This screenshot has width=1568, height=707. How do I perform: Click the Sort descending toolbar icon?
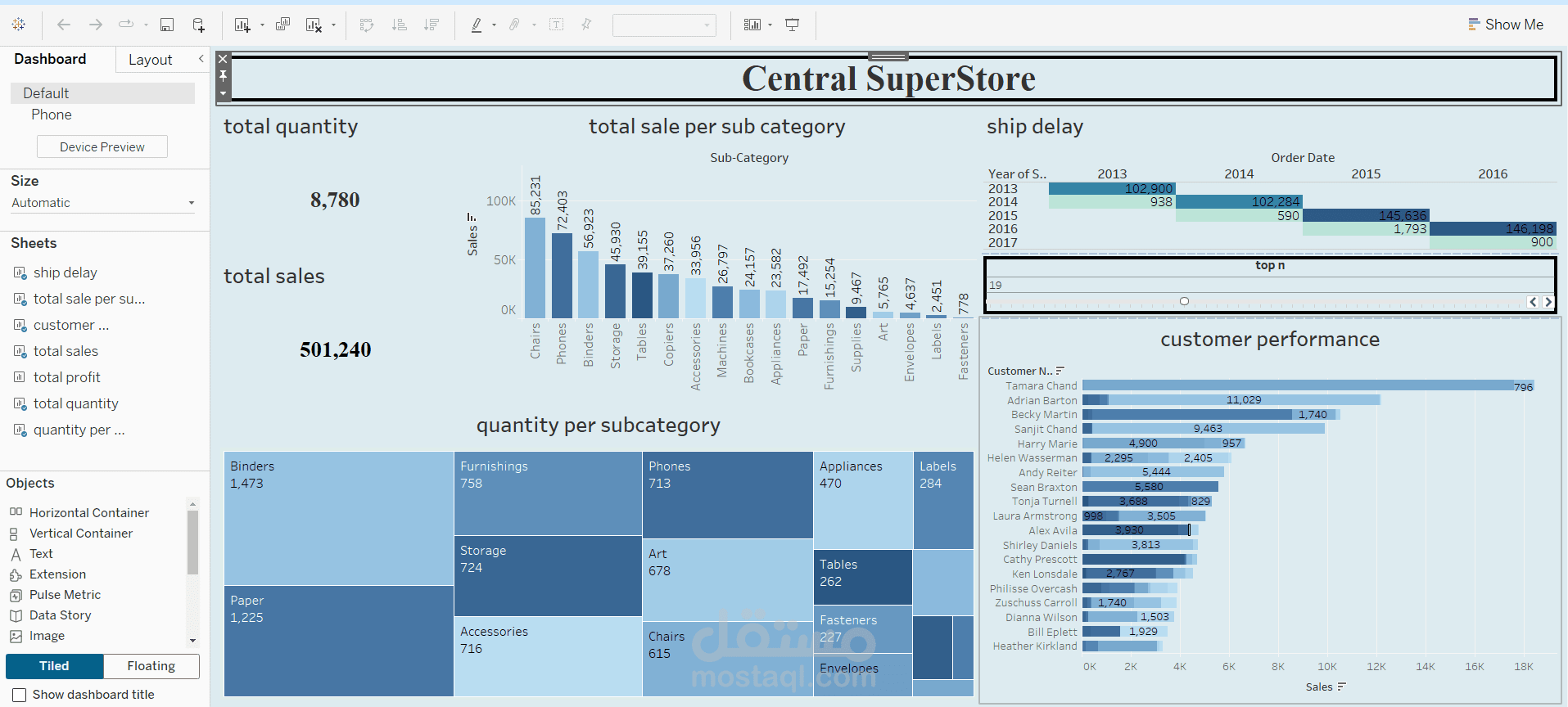(432, 25)
